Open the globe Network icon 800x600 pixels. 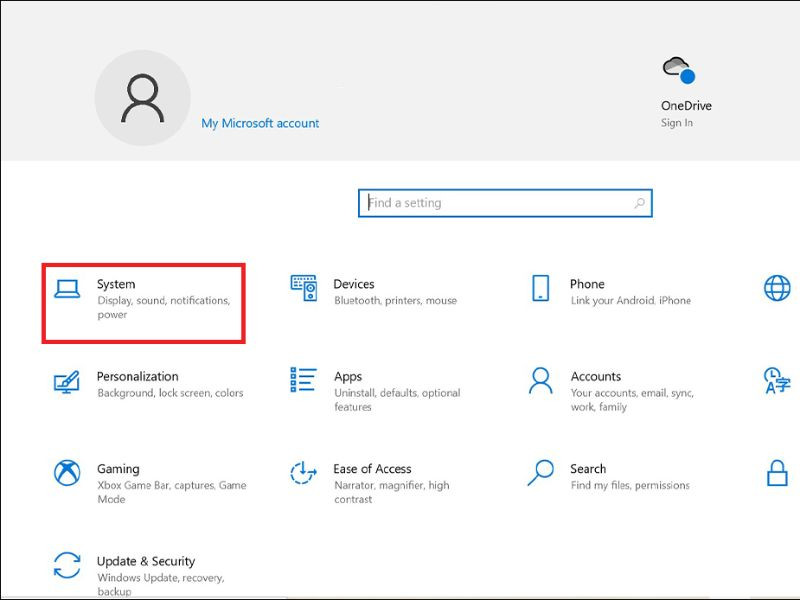pyautogui.click(x=777, y=288)
